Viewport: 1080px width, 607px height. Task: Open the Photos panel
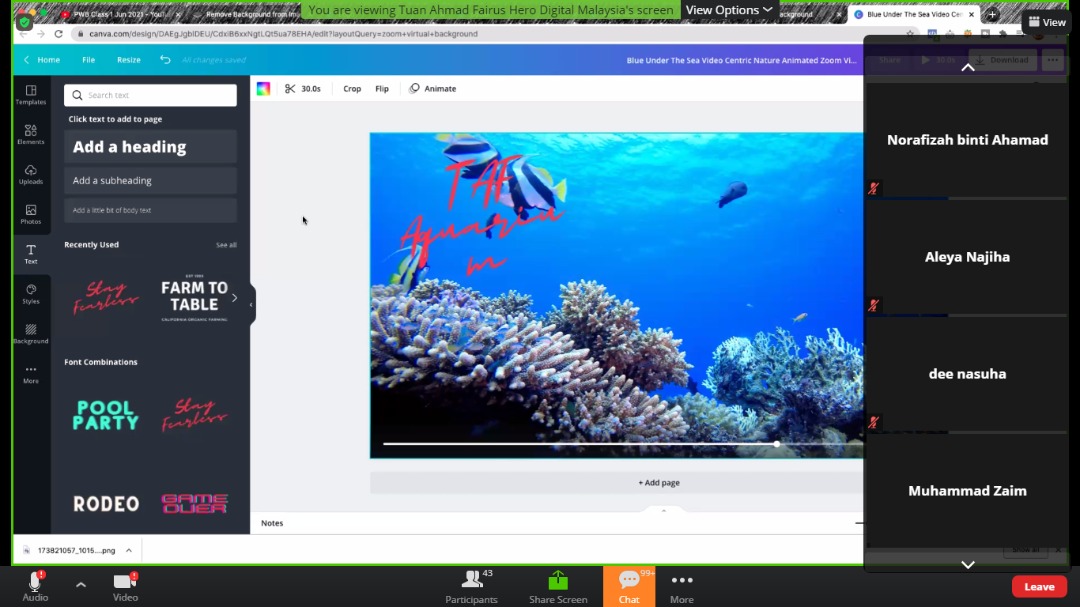coord(31,214)
